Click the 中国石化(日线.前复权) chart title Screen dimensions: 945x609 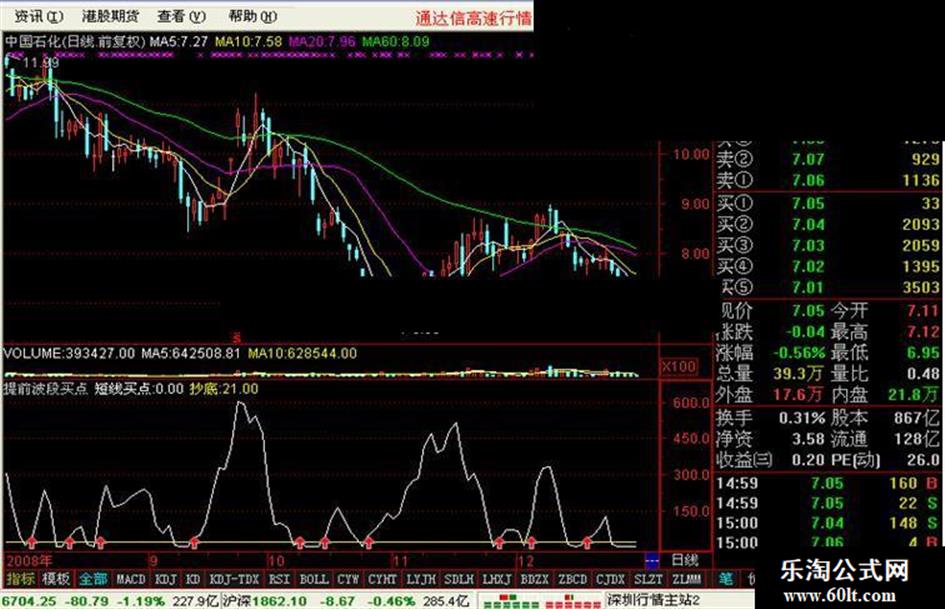point(75,42)
